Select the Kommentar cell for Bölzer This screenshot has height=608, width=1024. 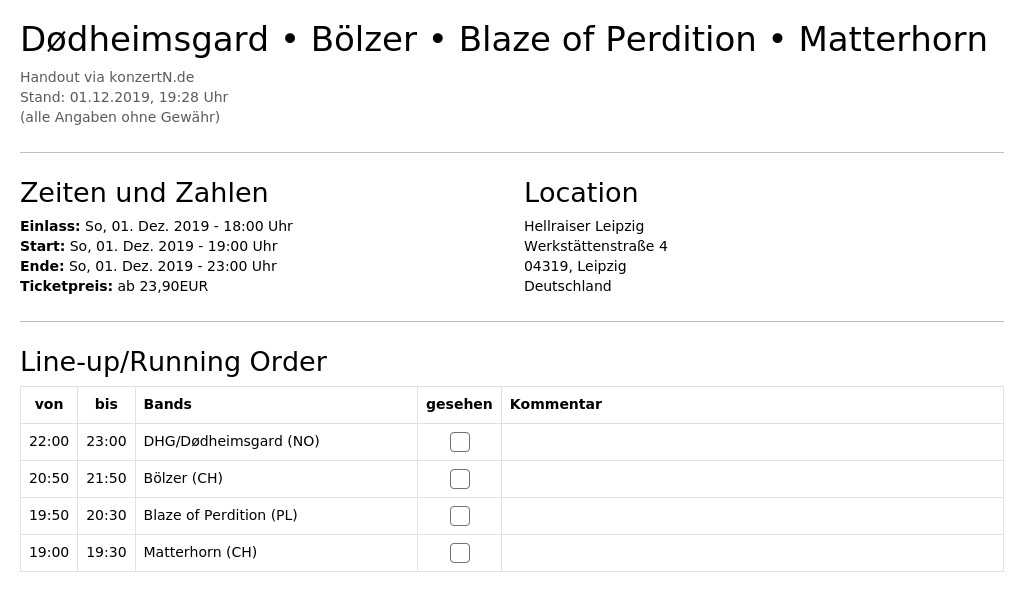pos(752,479)
